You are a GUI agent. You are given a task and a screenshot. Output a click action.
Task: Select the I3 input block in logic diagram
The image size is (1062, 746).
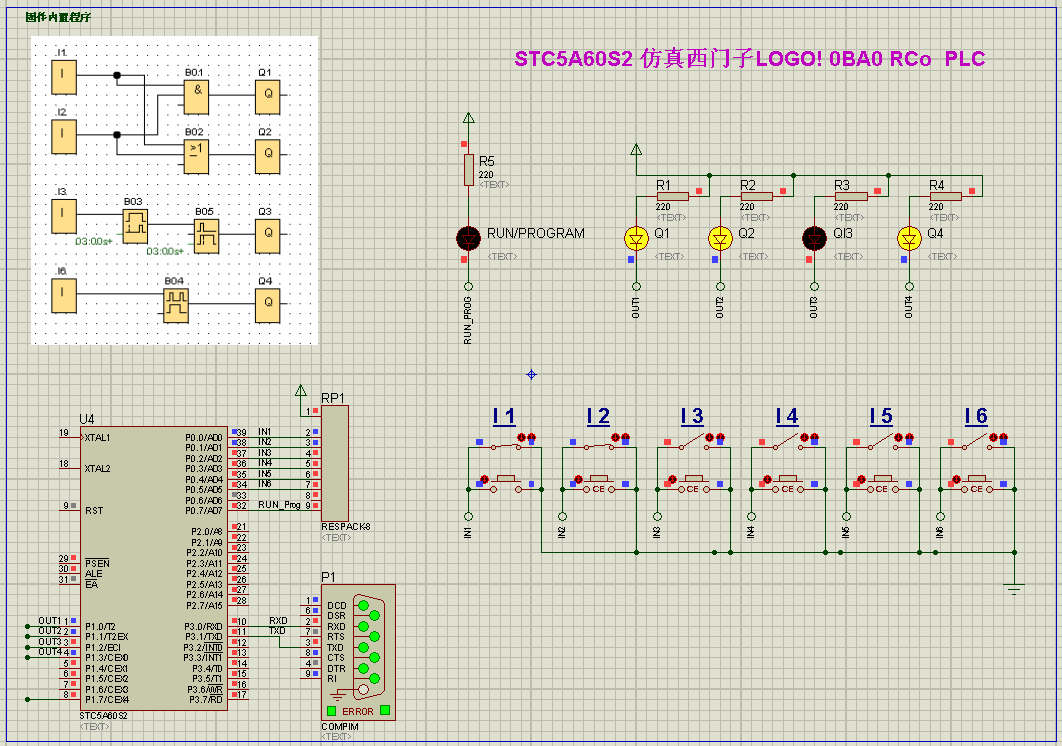click(x=64, y=215)
